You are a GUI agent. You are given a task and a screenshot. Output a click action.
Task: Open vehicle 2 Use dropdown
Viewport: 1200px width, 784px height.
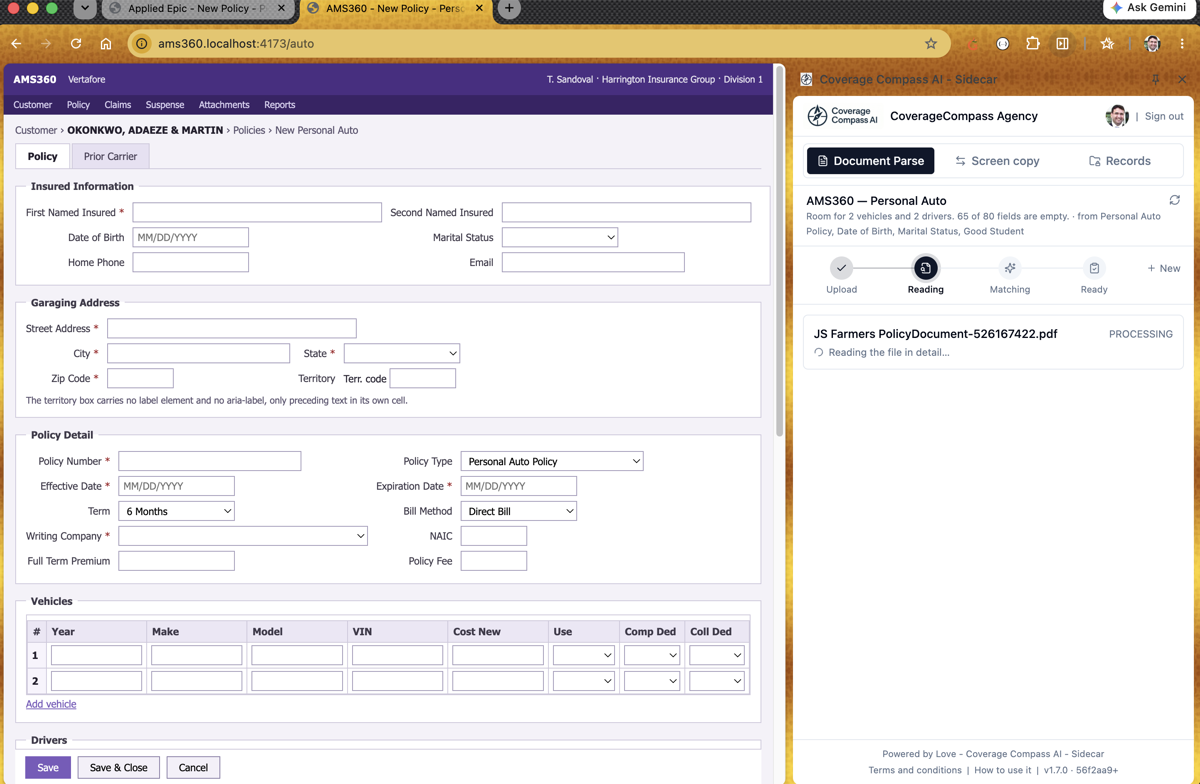click(x=583, y=681)
